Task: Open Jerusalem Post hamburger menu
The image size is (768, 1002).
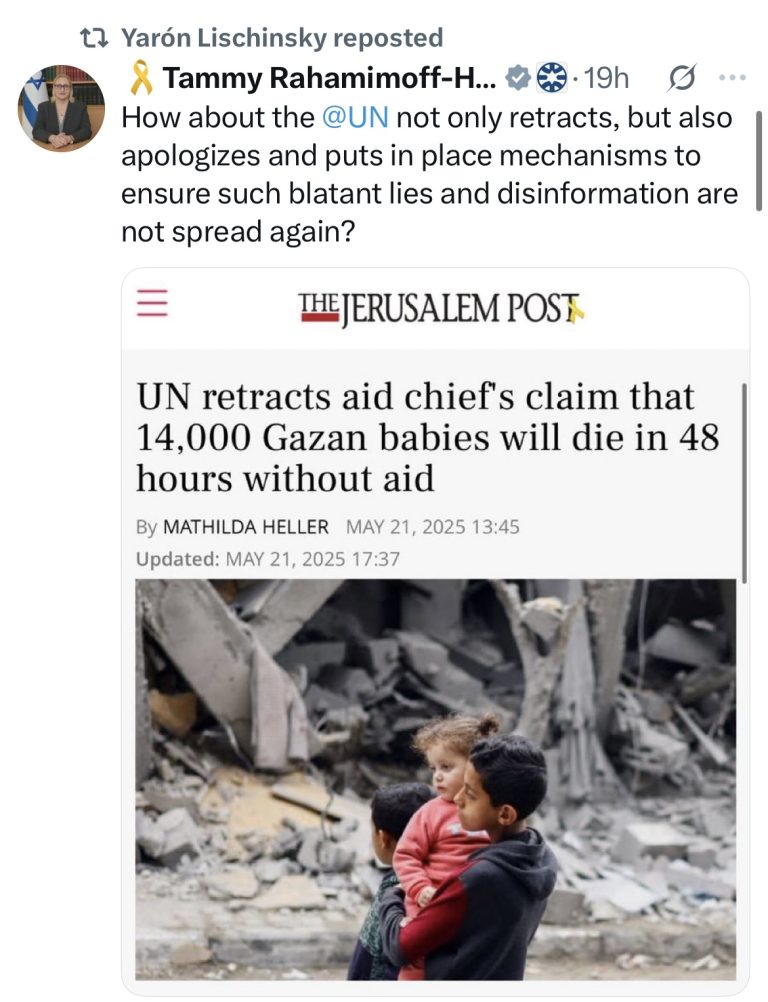Action: [x=152, y=302]
